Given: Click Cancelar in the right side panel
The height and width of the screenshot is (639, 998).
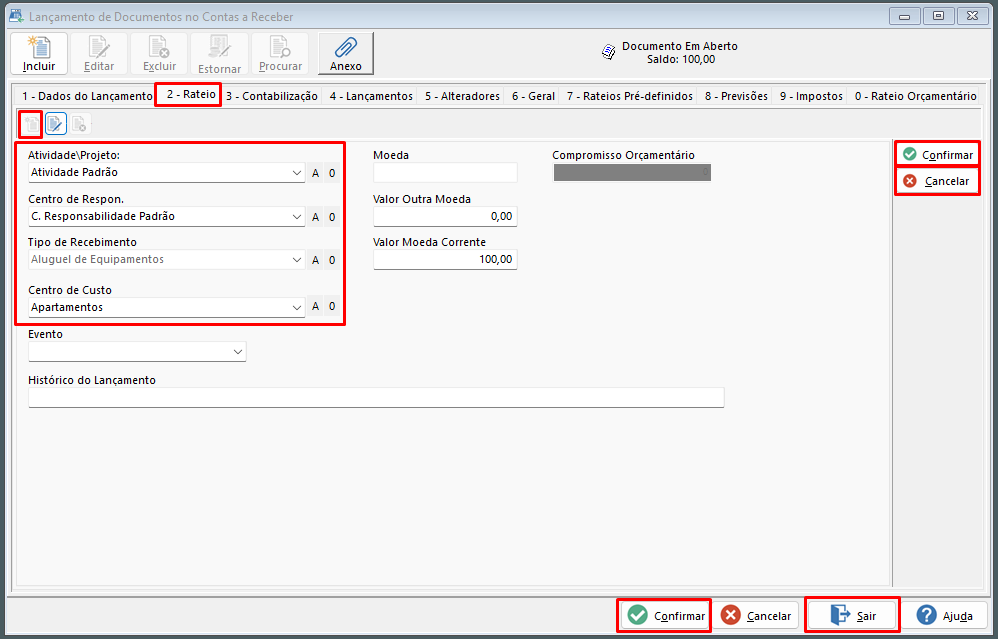Looking at the screenshot, I should pyautogui.click(x=938, y=181).
